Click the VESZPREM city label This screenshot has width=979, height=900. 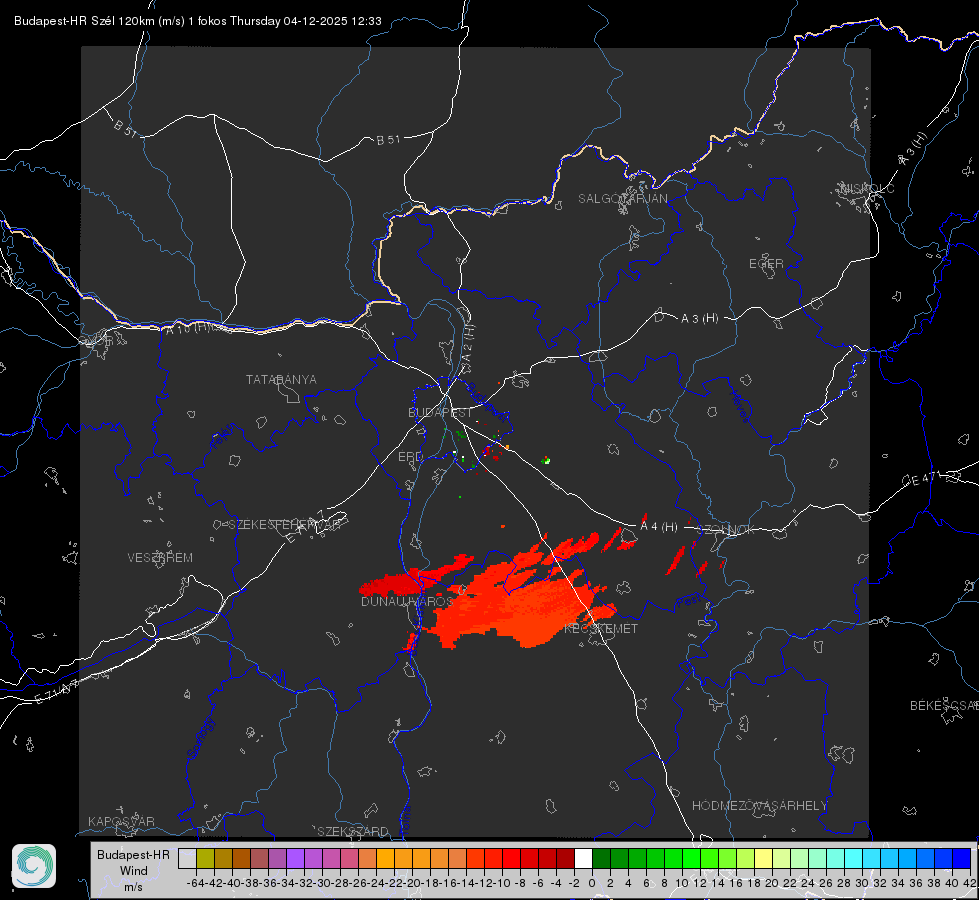[160, 558]
